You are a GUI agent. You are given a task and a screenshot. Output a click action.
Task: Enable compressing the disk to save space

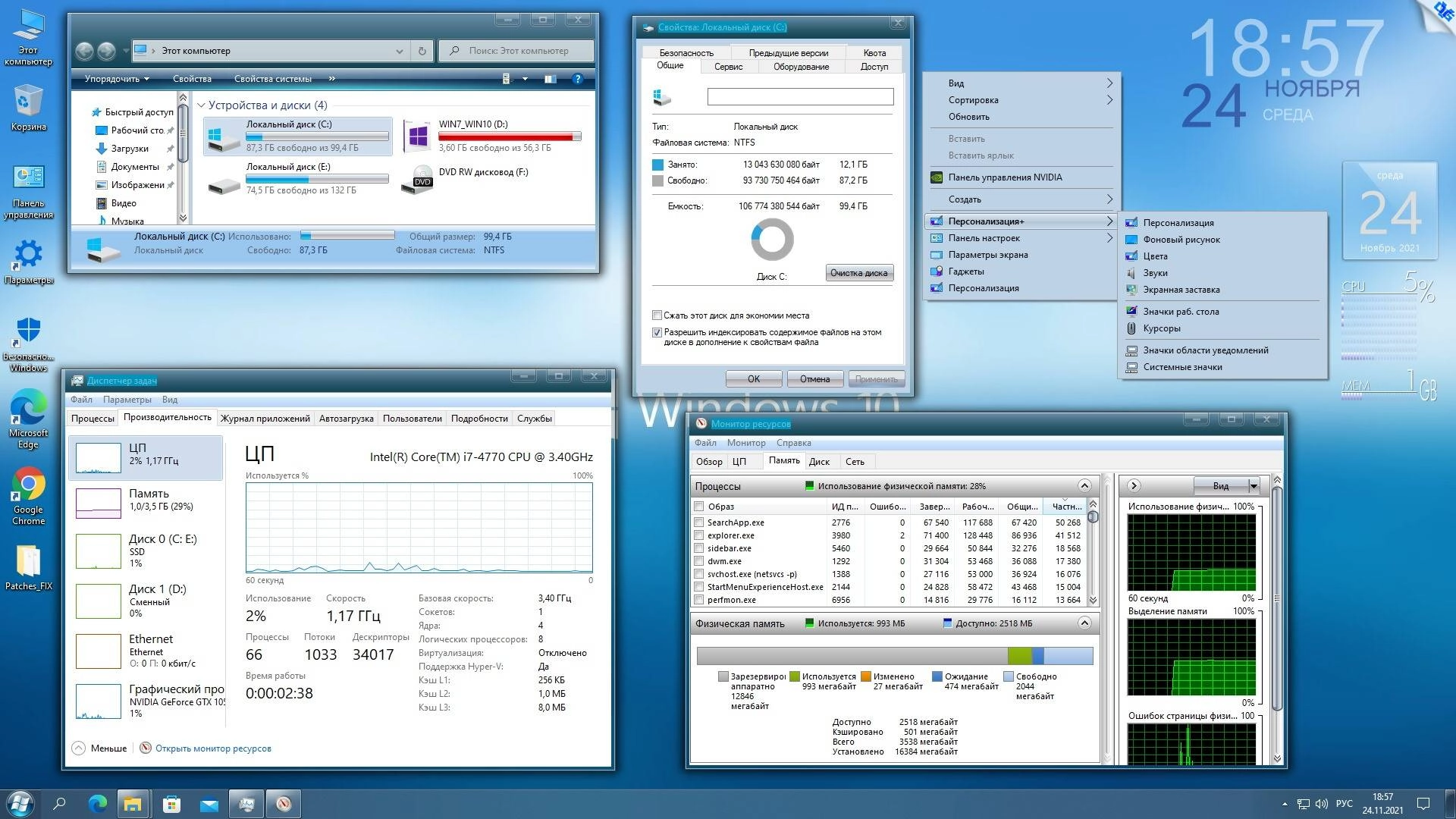657,315
